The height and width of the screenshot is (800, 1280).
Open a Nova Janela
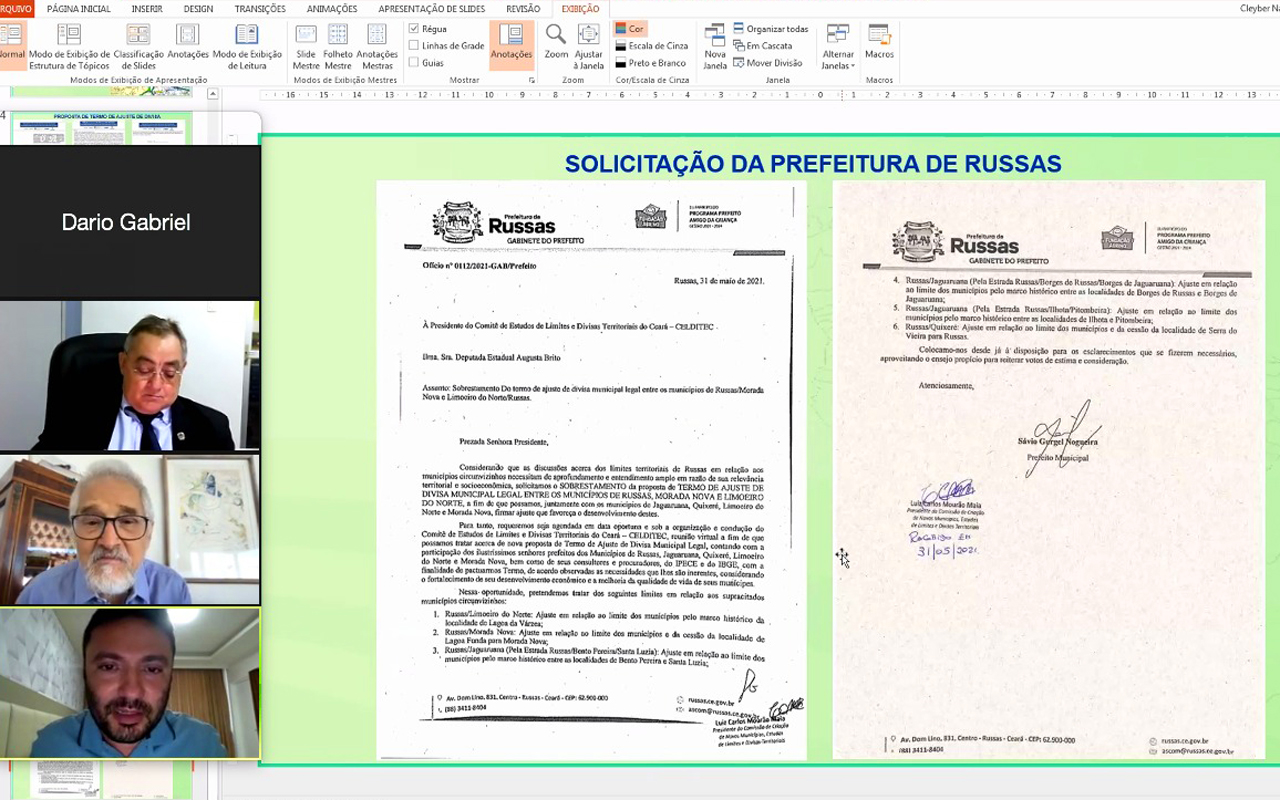click(x=715, y=46)
